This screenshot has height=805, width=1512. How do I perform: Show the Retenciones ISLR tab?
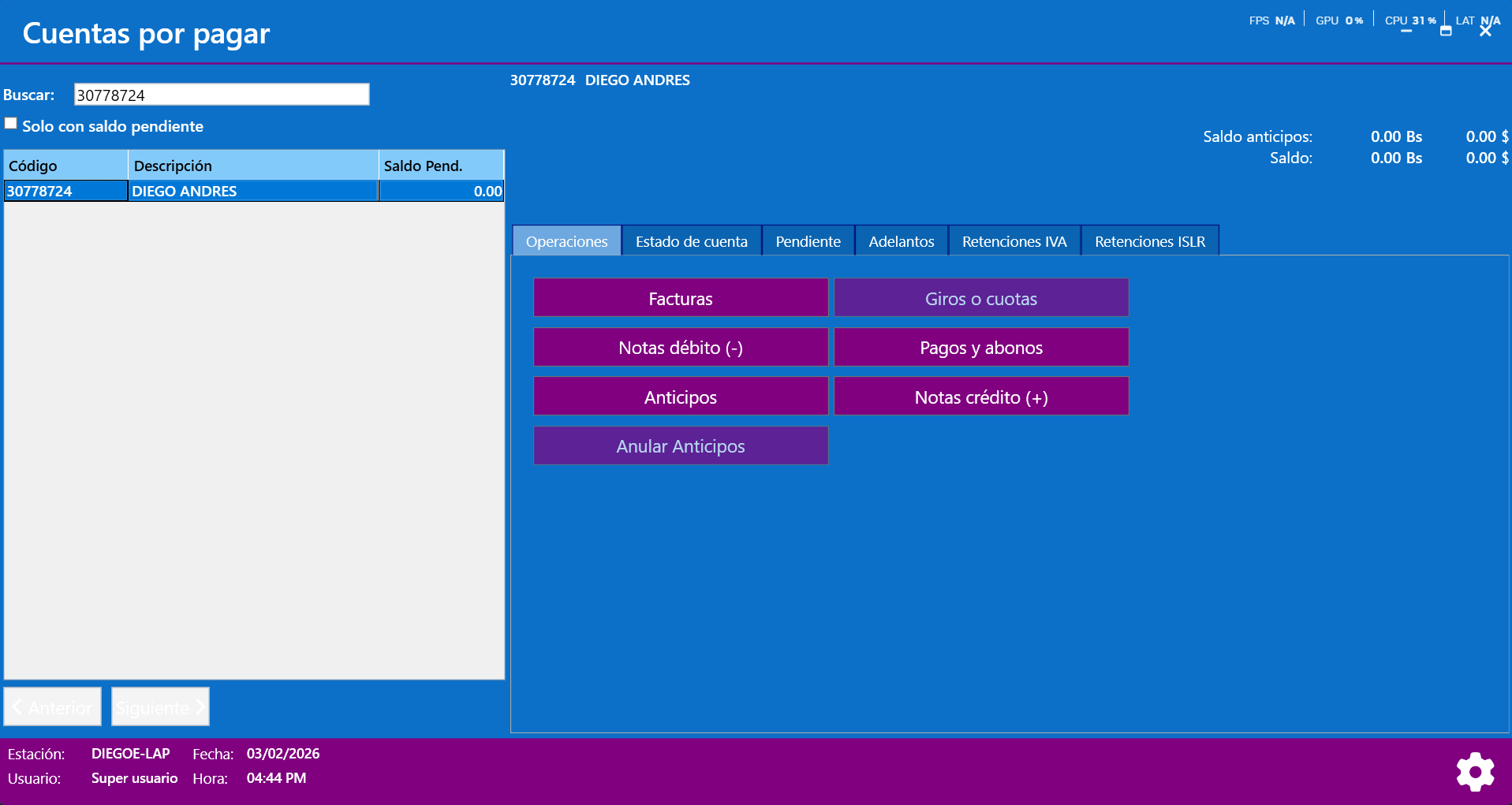point(1149,241)
